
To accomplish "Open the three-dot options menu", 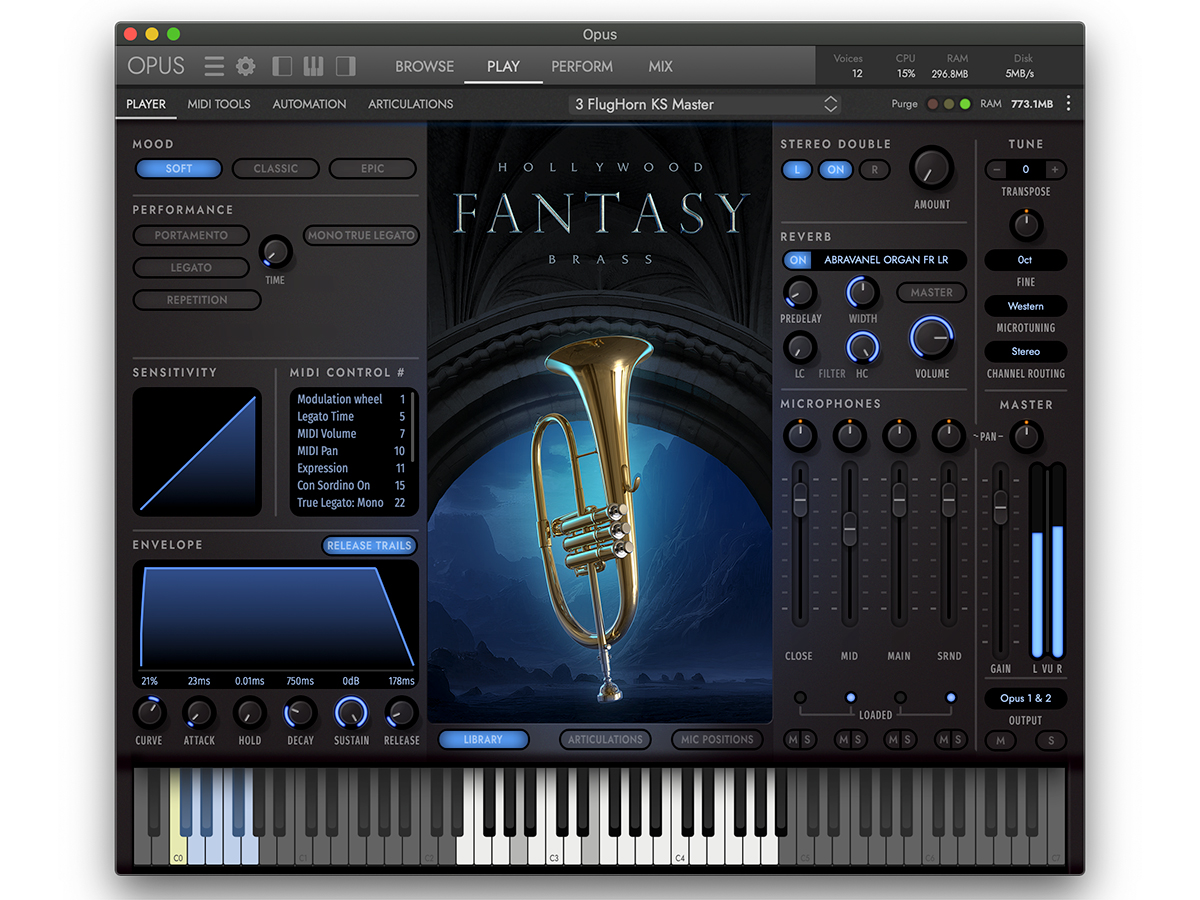I will (1068, 104).
